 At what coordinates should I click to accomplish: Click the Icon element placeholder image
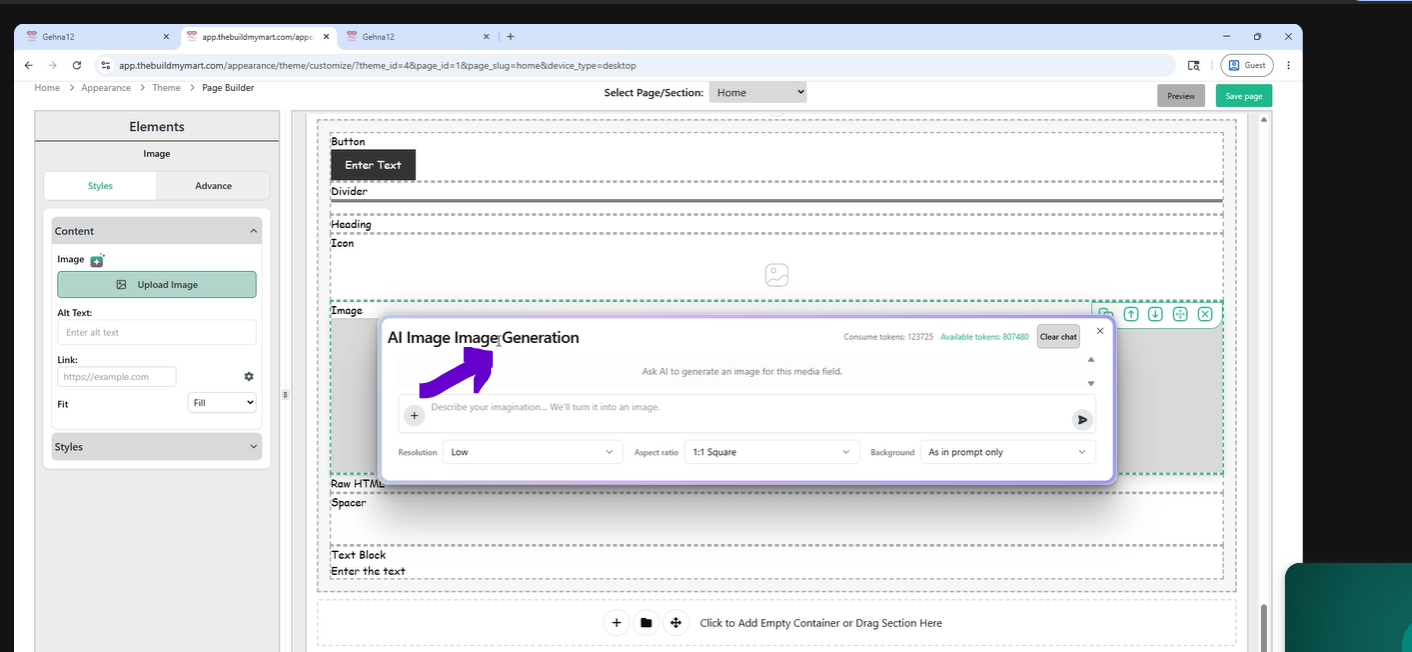tap(777, 275)
